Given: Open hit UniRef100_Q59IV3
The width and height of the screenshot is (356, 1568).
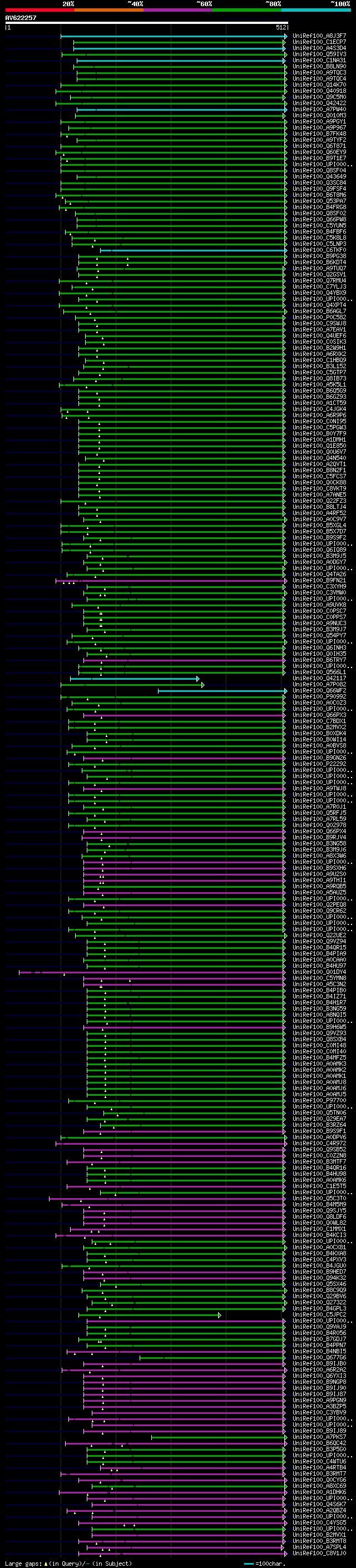Looking at the screenshot, I should click(x=319, y=54).
